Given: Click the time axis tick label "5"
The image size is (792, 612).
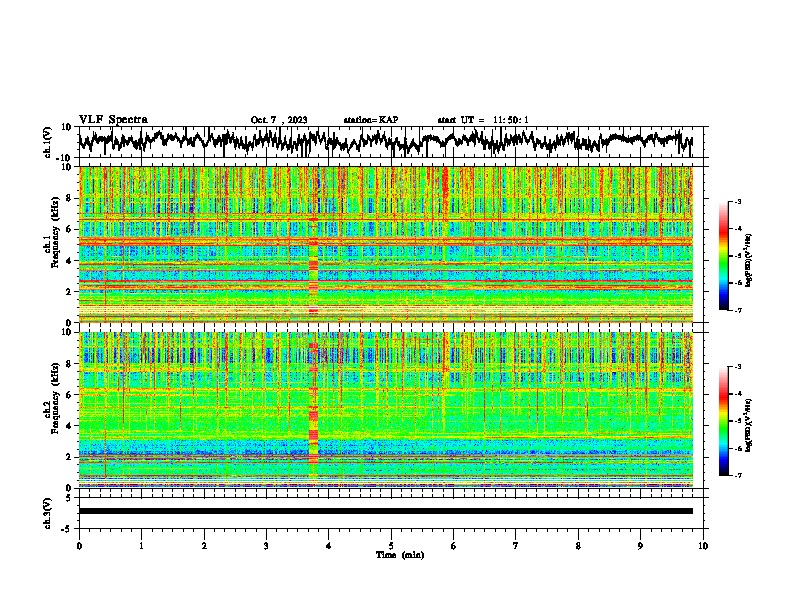Looking at the screenshot, I should (x=391, y=546).
